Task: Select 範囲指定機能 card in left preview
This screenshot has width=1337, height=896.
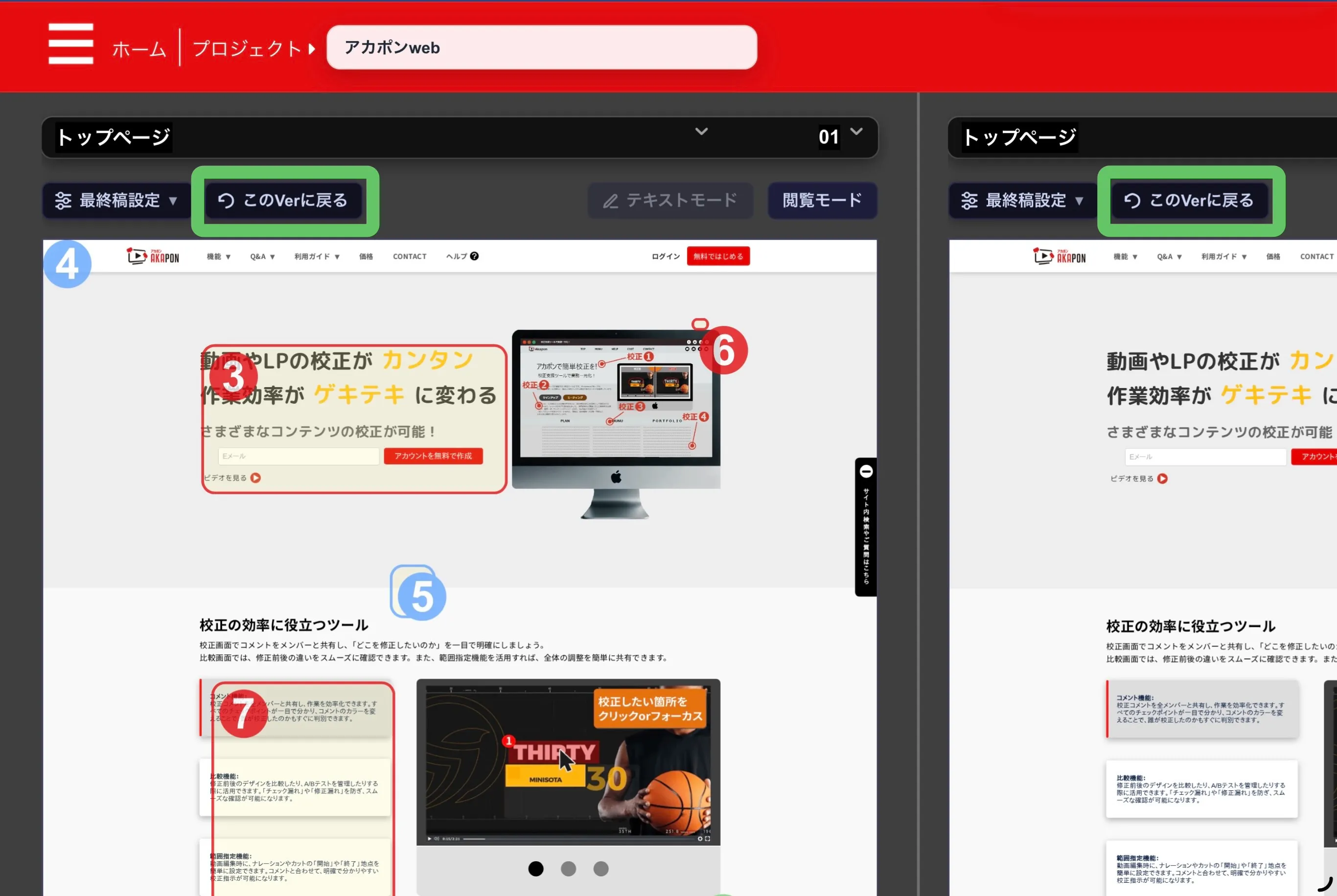Action: tap(295, 867)
